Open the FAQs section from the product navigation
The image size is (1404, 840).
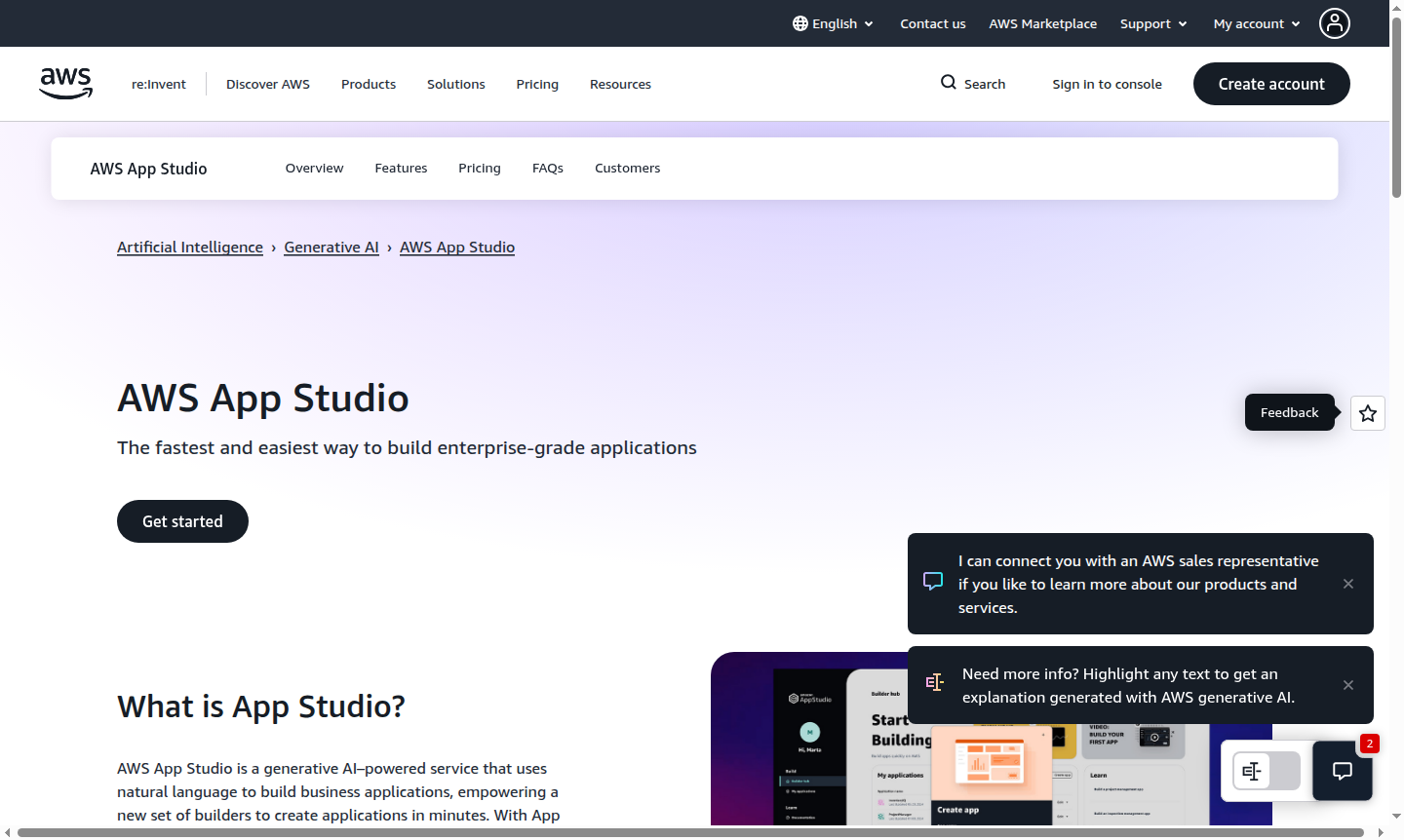coord(548,168)
